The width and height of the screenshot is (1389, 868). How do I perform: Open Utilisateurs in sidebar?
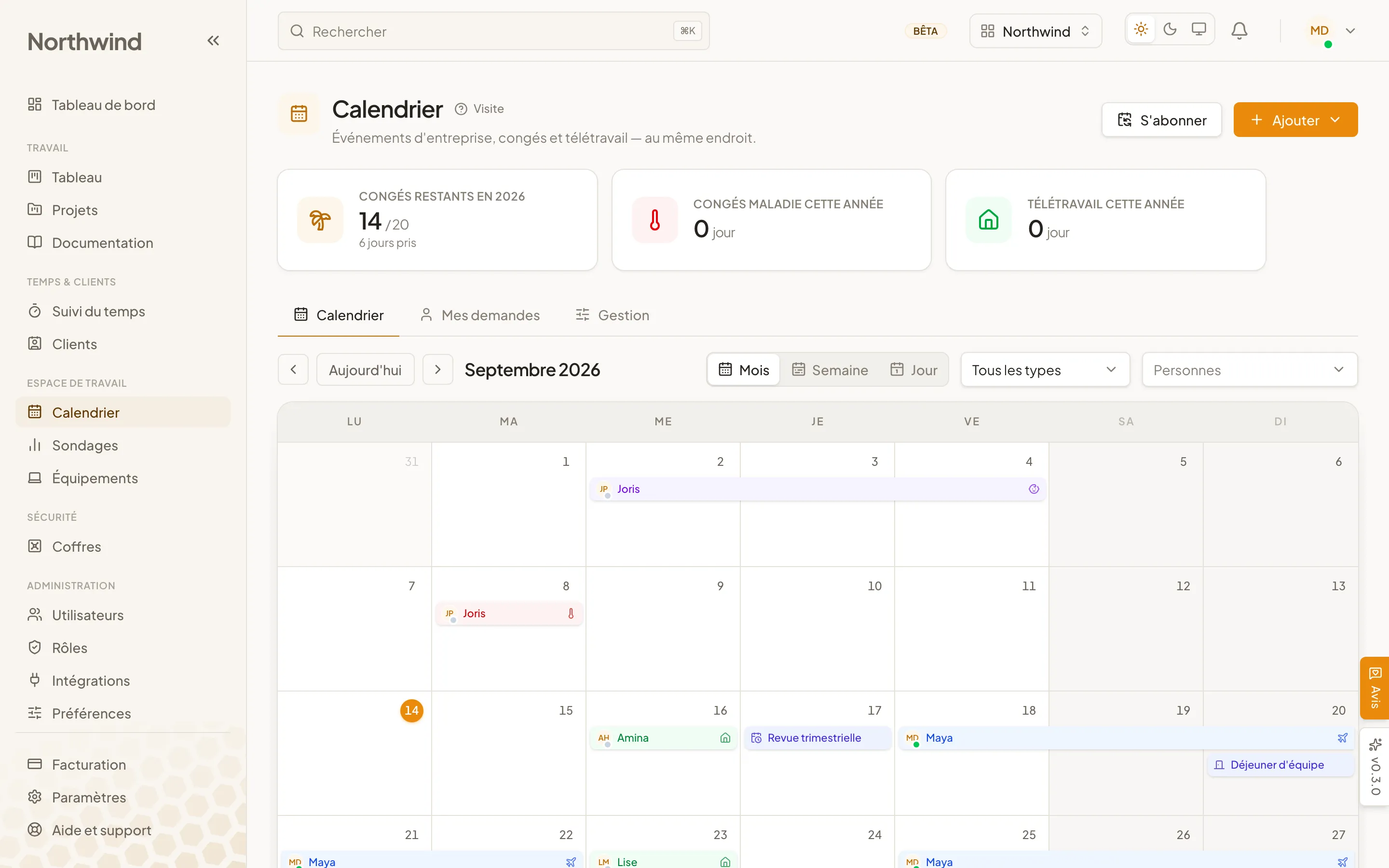tap(123, 615)
